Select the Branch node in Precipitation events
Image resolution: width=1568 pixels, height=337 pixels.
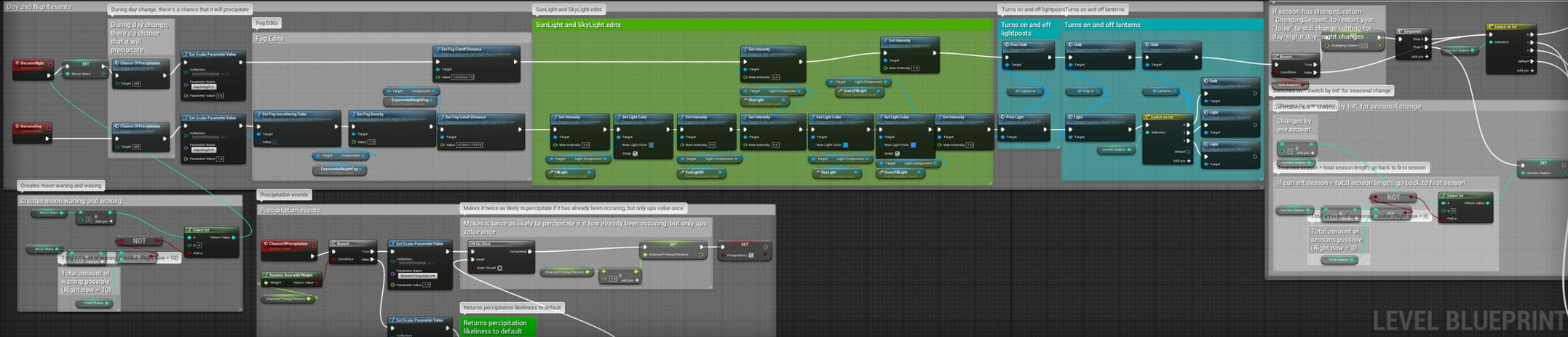pos(353,251)
